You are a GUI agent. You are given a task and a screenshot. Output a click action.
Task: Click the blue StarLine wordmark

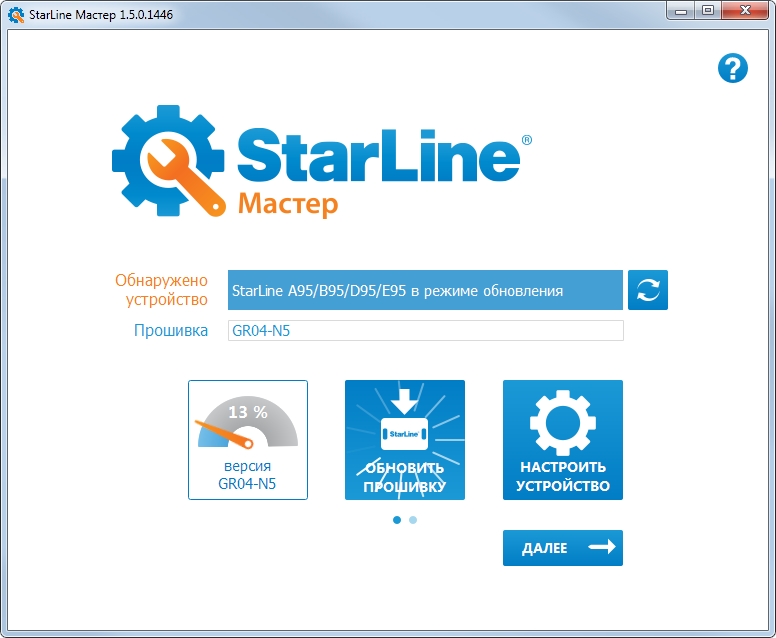point(378,157)
